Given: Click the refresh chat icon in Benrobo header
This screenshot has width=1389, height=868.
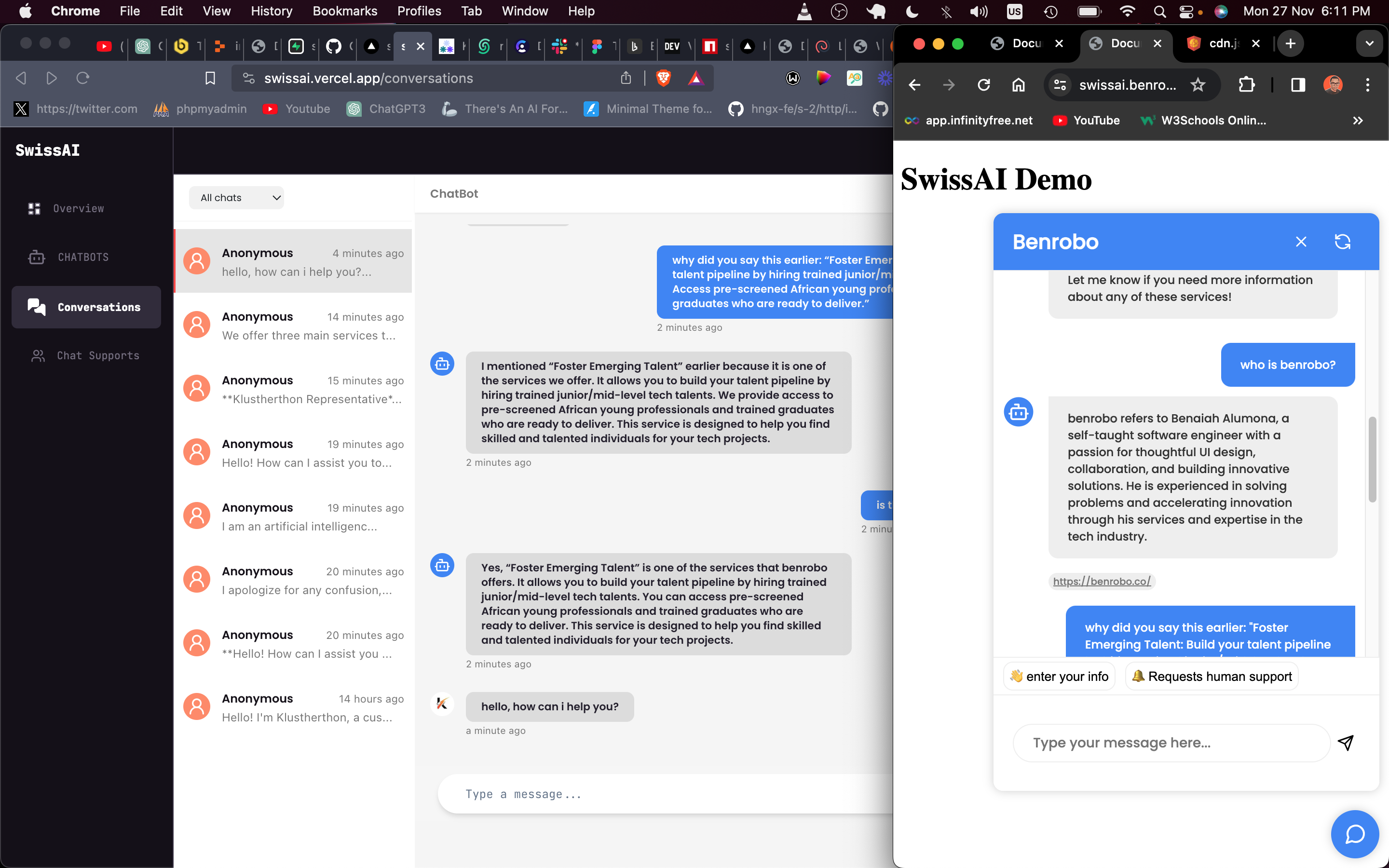Looking at the screenshot, I should pos(1342,242).
